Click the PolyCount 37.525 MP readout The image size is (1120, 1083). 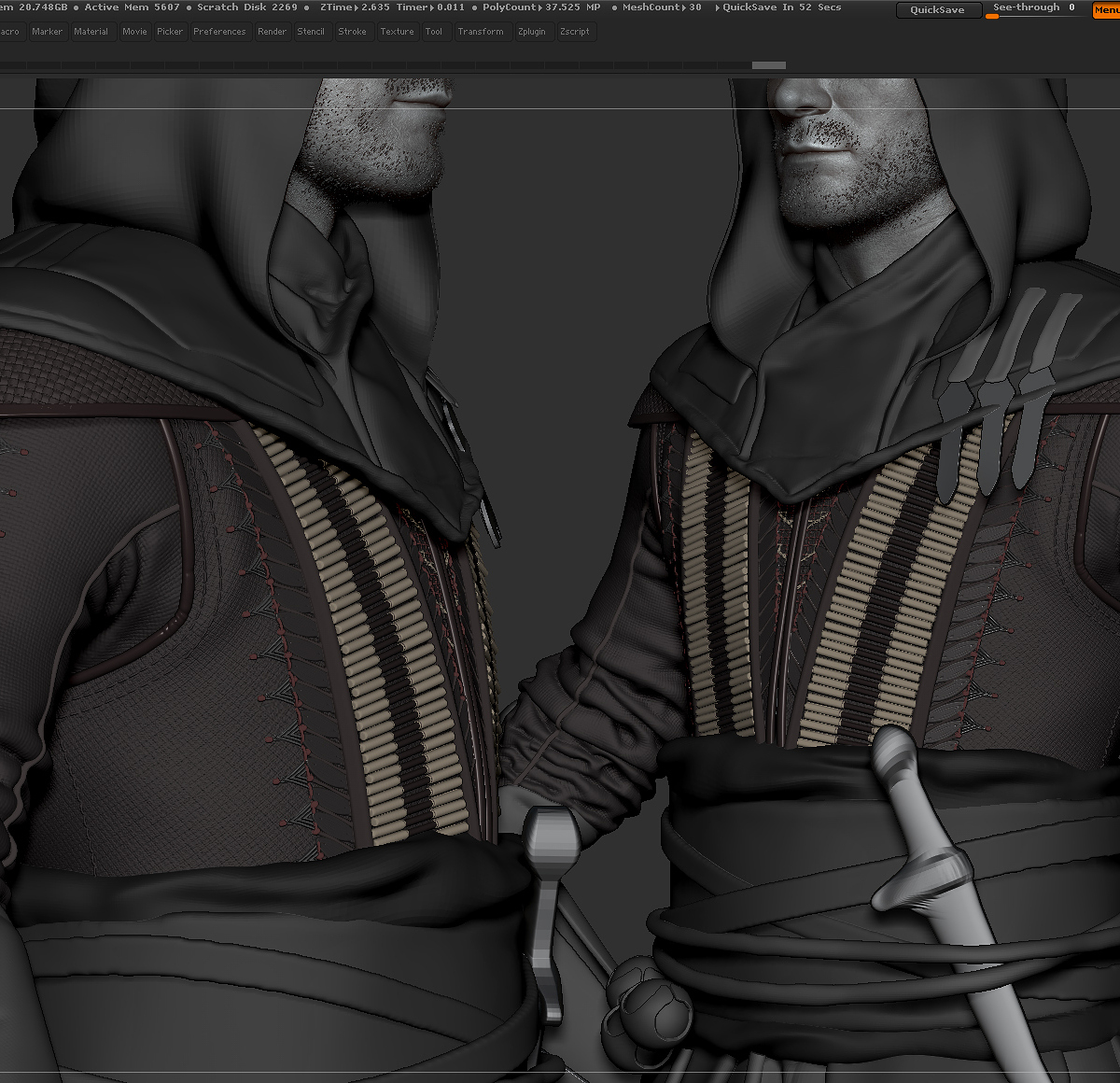coord(541,7)
